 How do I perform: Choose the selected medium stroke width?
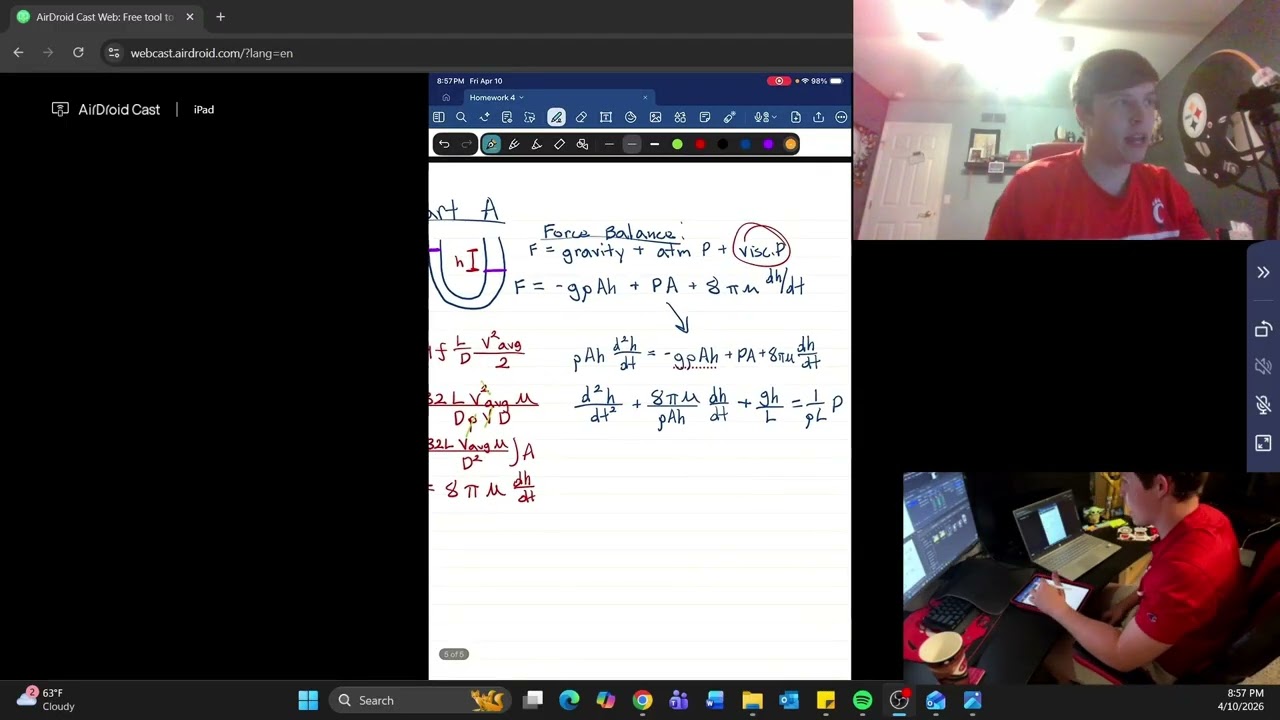(631, 144)
